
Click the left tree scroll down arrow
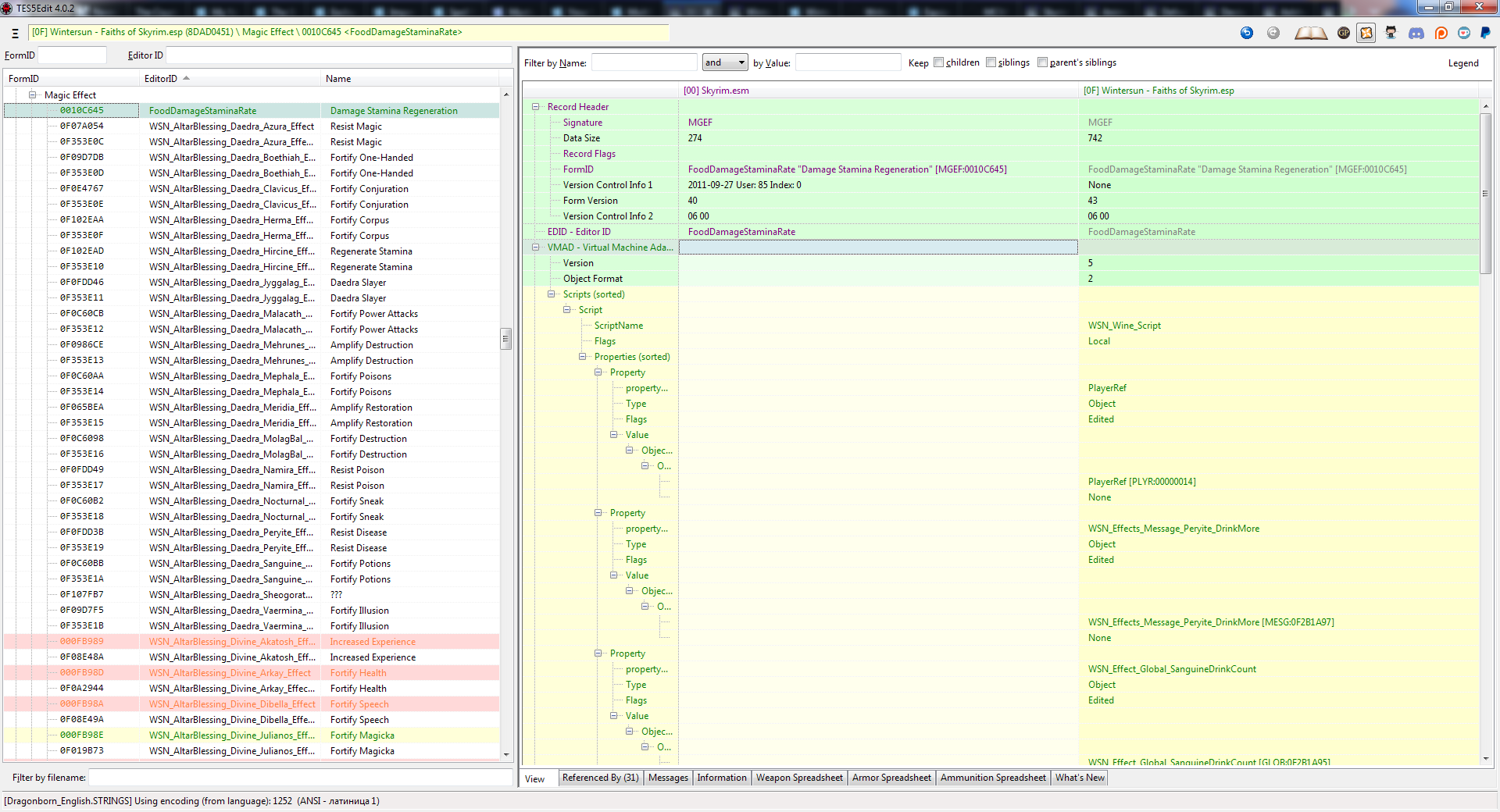point(506,754)
